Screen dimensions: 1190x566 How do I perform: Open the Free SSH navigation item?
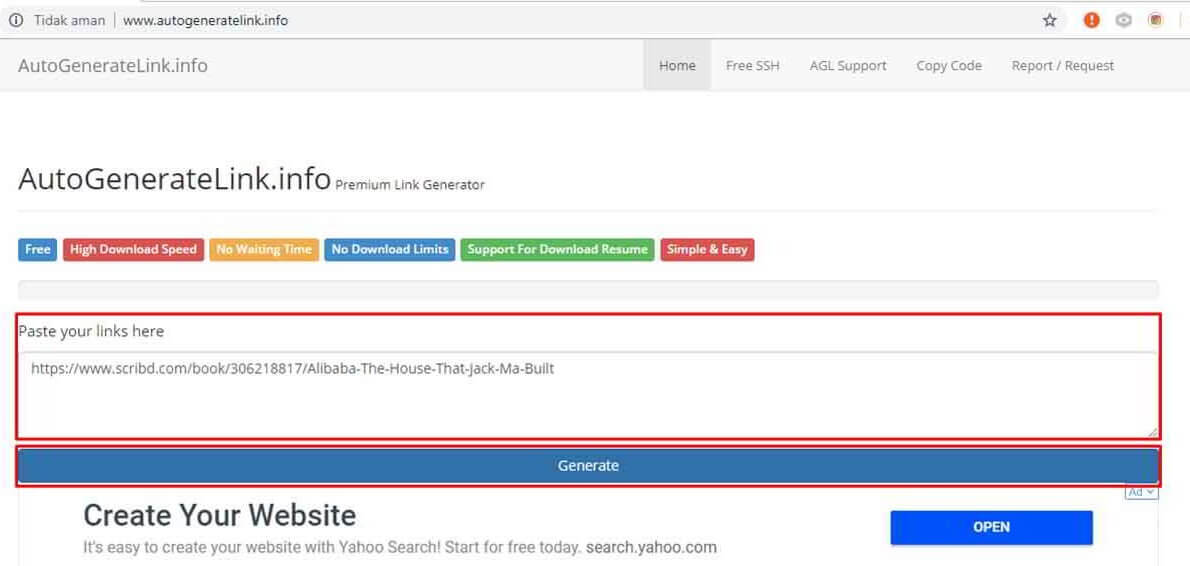pos(752,65)
